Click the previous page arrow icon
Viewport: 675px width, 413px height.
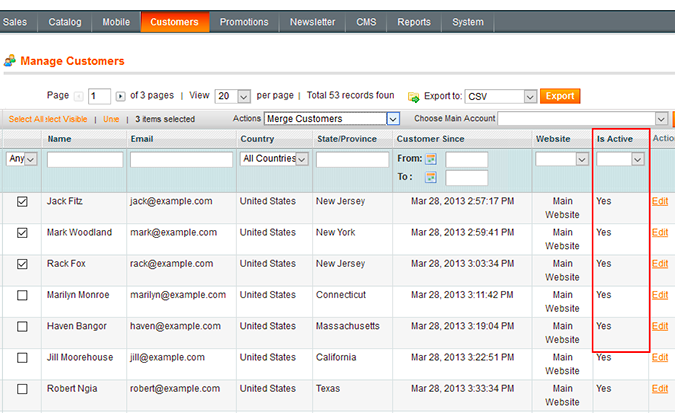point(80,96)
